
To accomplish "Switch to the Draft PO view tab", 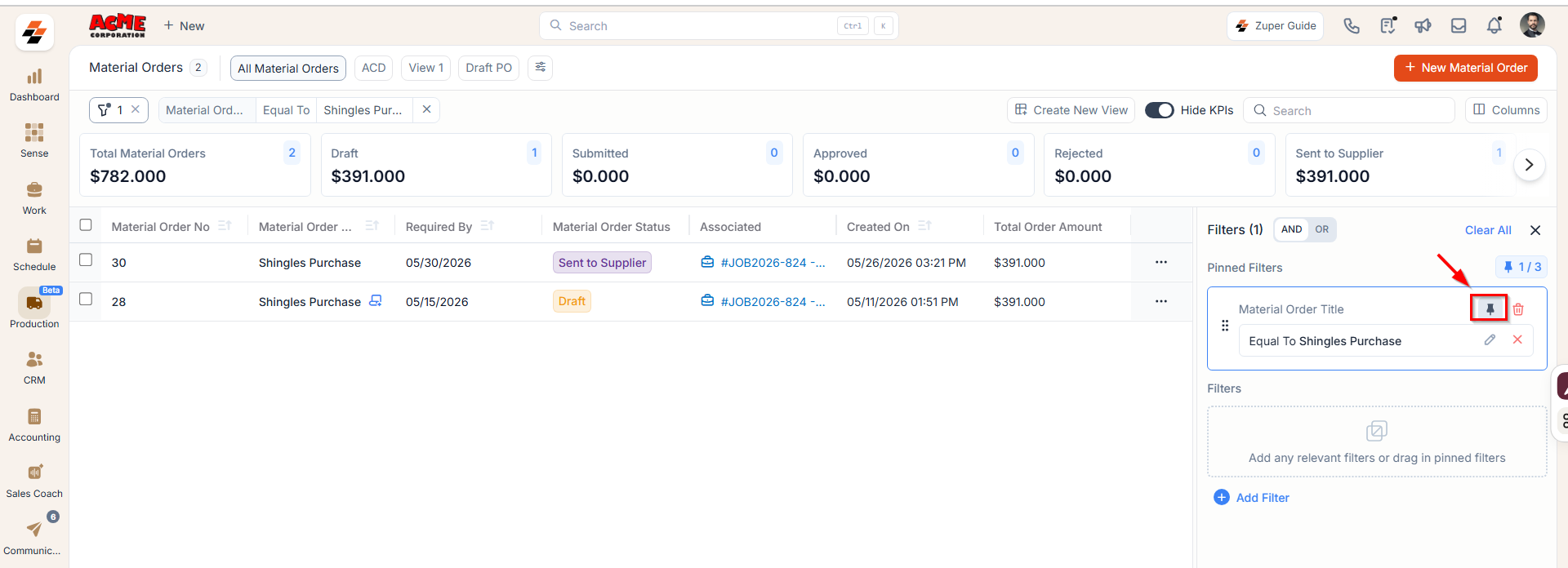I will (x=488, y=68).
